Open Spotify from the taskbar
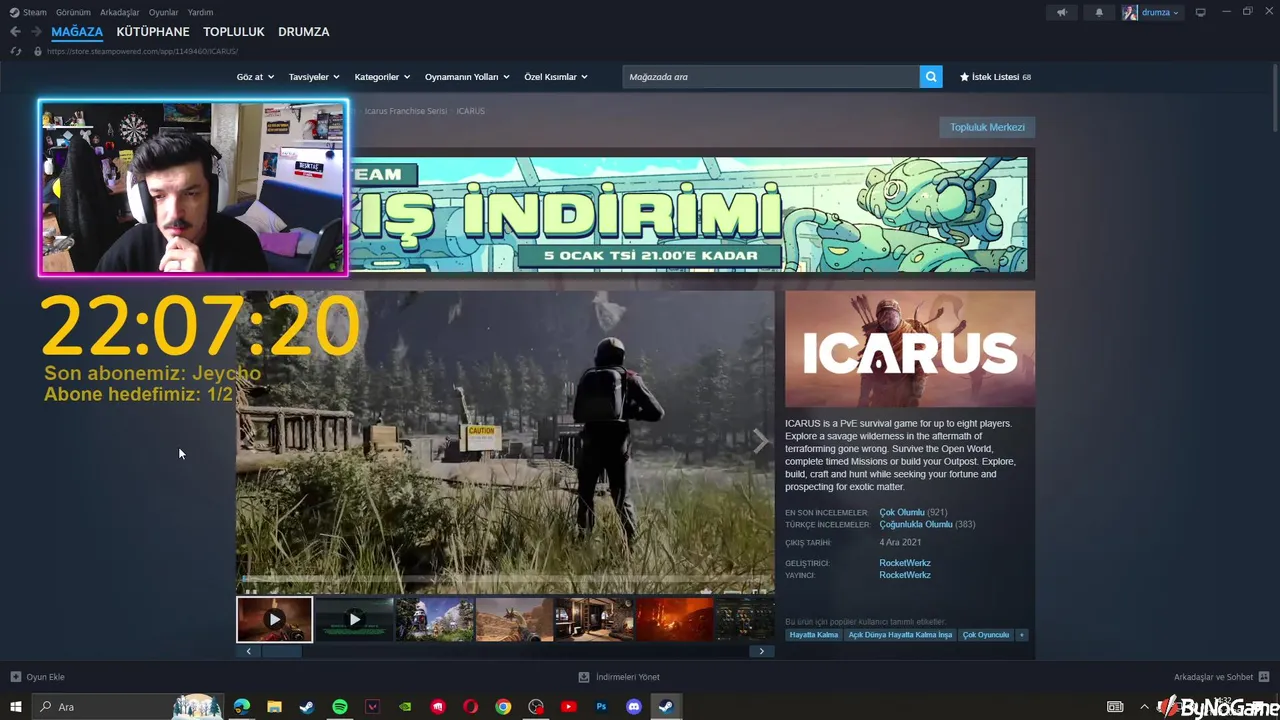The image size is (1280, 720). click(340, 707)
